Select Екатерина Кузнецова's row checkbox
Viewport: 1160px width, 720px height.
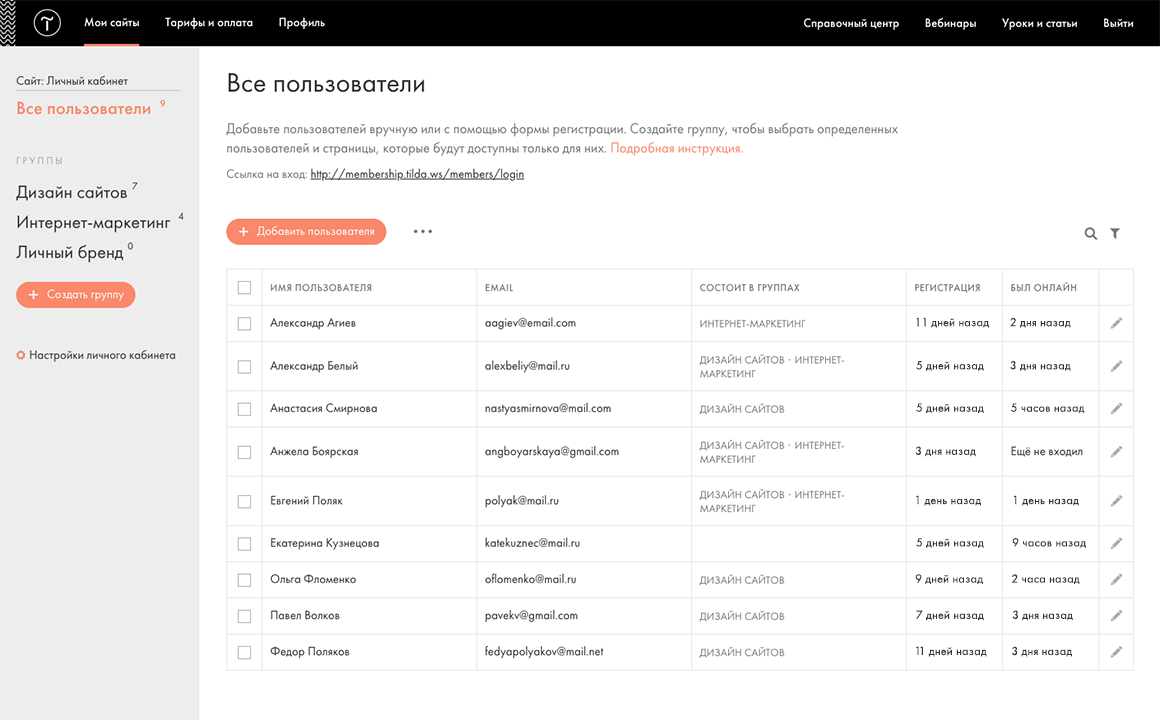click(x=244, y=543)
